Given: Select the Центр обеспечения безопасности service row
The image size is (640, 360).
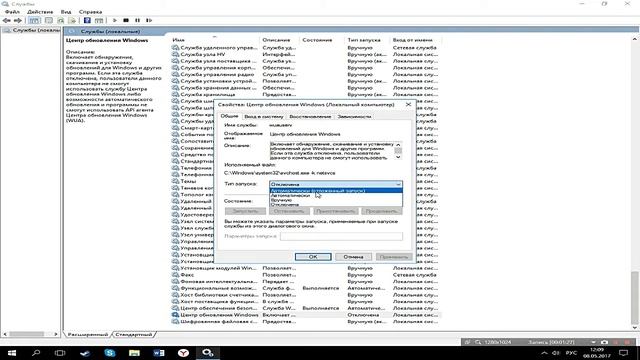Looking at the screenshot, I should tap(306, 308).
